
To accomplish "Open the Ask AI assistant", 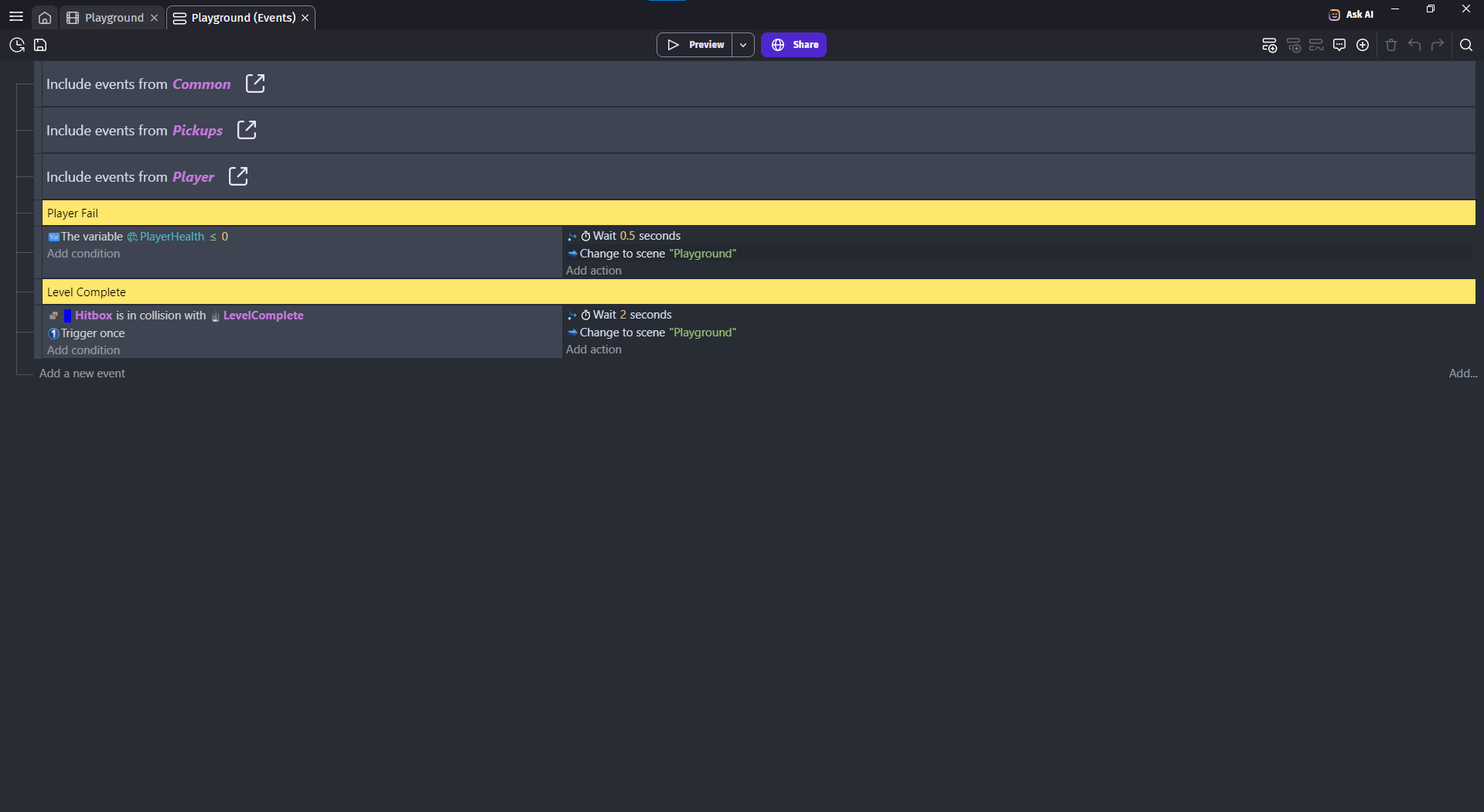I will tap(1351, 14).
